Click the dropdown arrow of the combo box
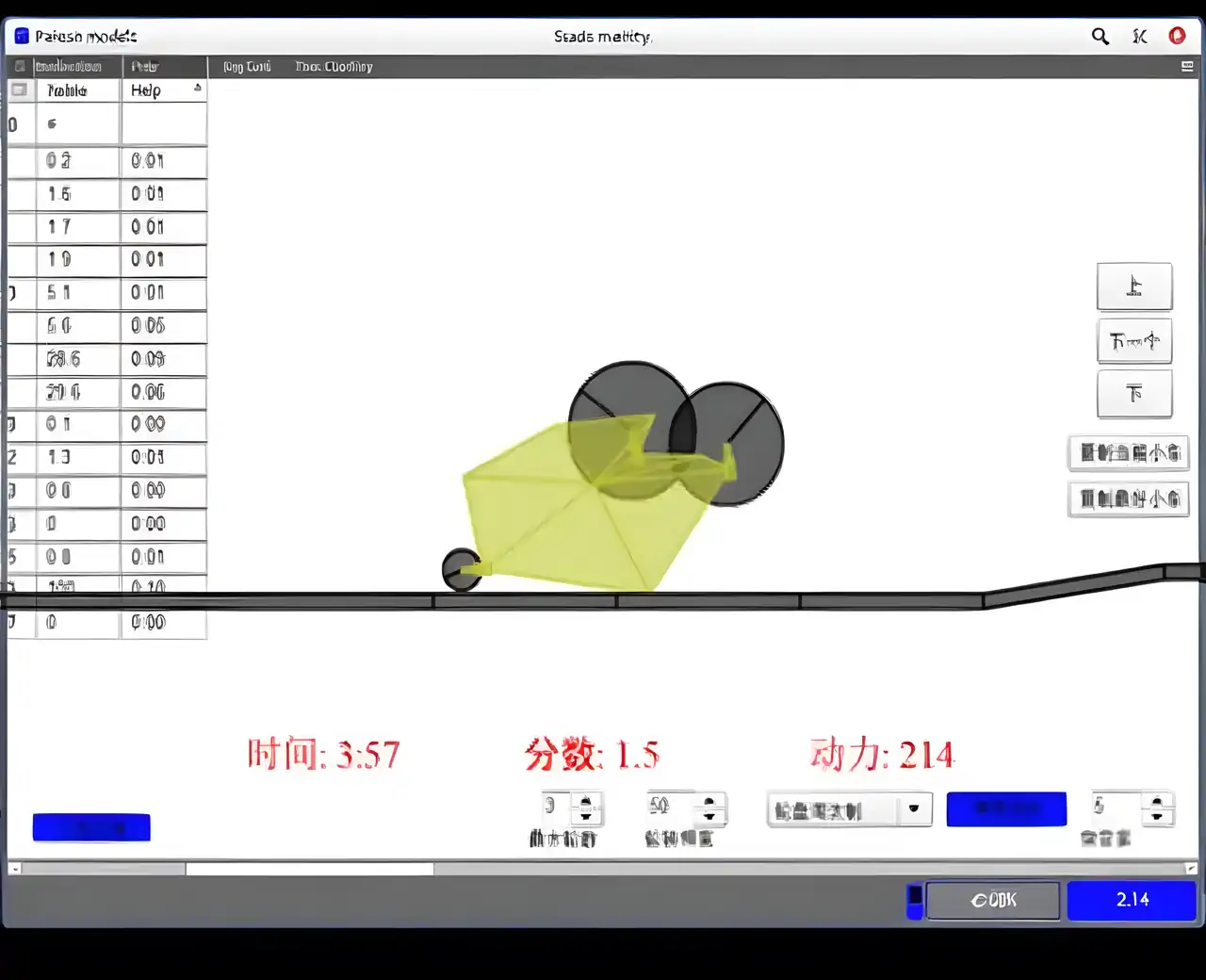The image size is (1206, 980). (913, 809)
